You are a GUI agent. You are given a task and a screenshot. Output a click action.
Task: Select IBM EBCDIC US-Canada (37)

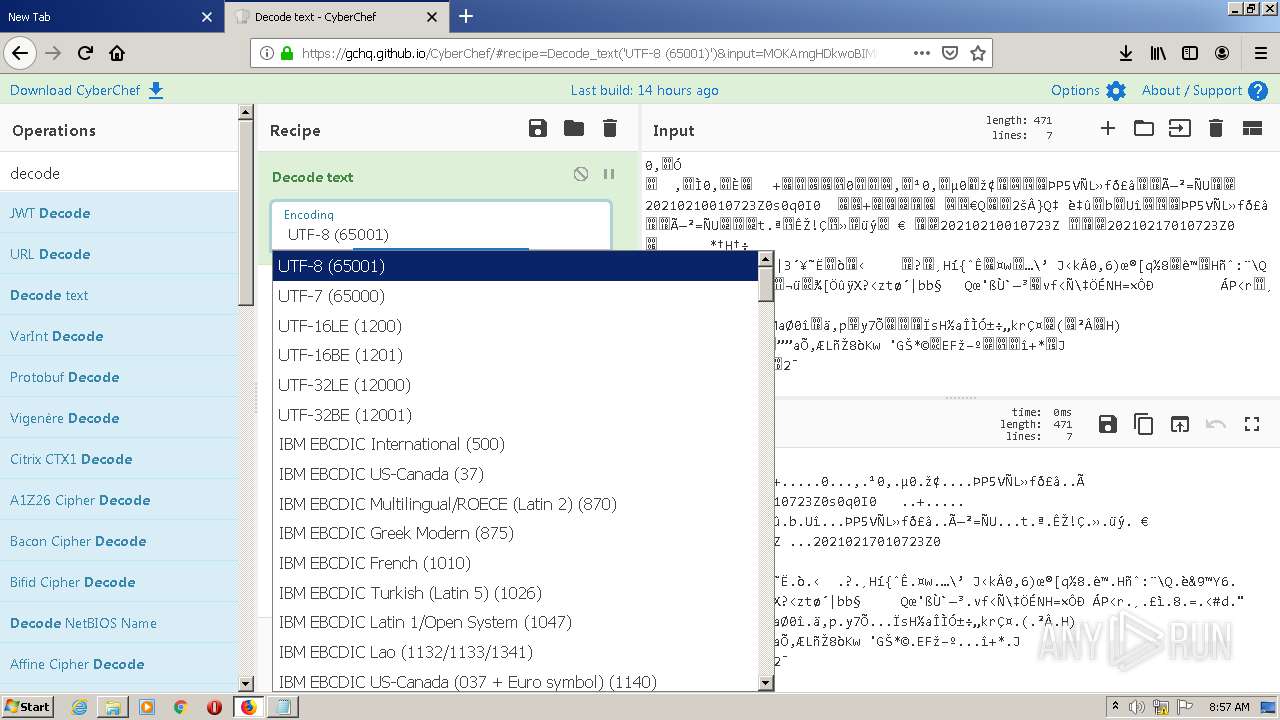[x=516, y=474]
